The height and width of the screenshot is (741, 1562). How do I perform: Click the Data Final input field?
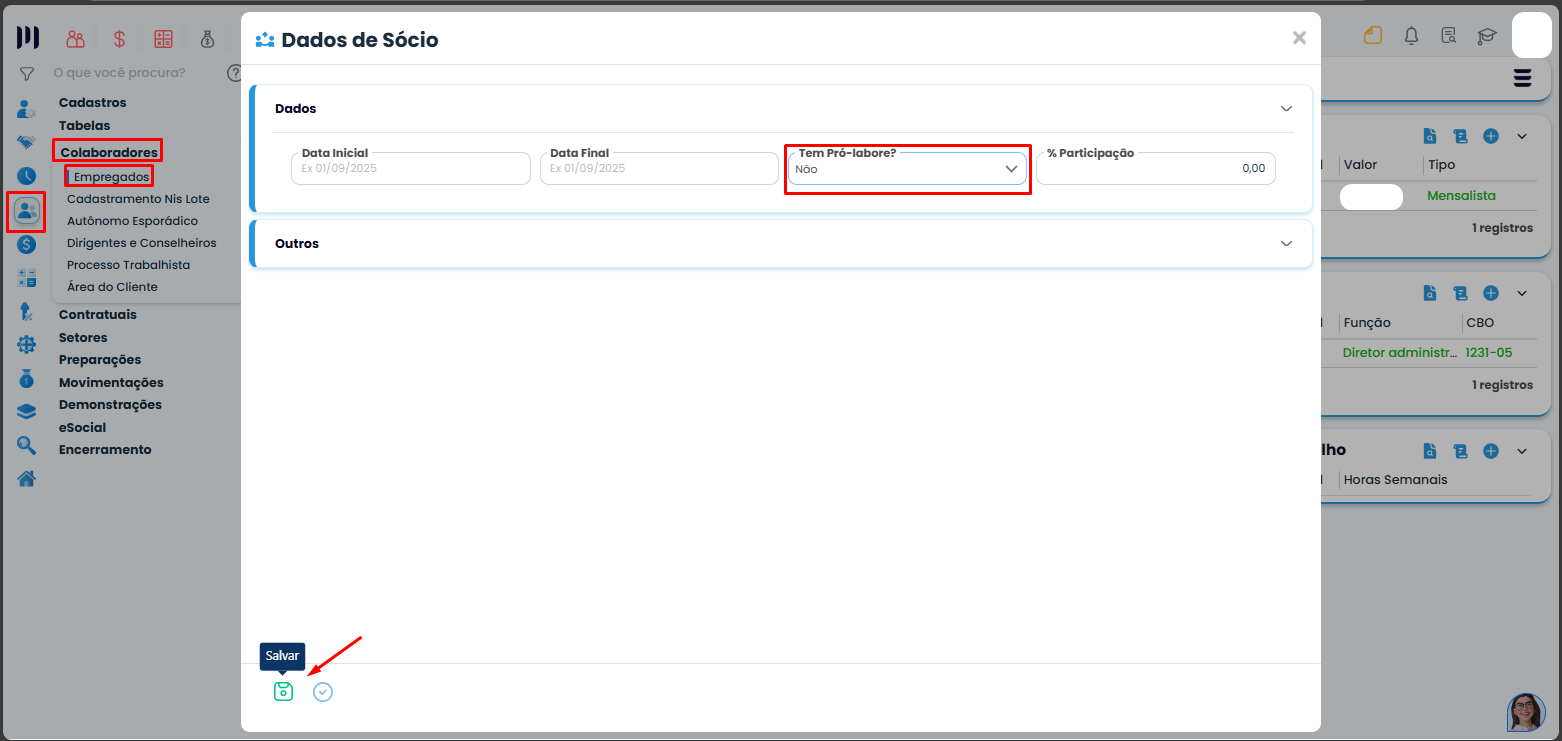coord(659,168)
